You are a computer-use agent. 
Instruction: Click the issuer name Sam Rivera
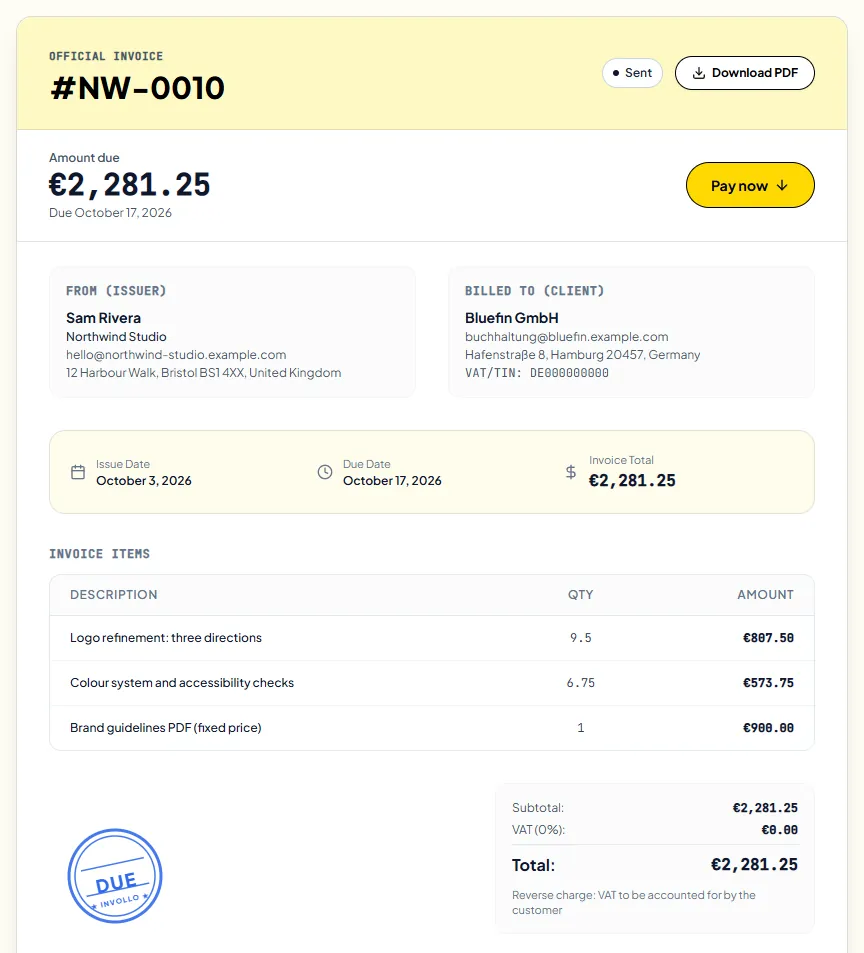[103, 318]
